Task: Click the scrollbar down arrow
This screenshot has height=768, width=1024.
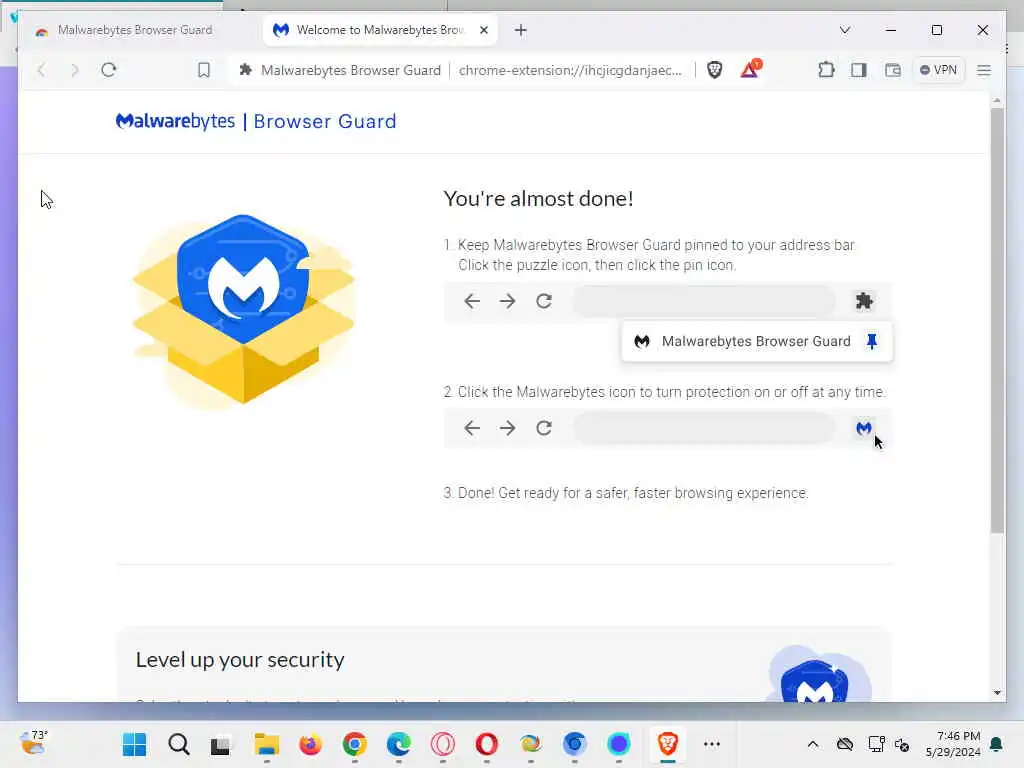Action: [x=997, y=693]
